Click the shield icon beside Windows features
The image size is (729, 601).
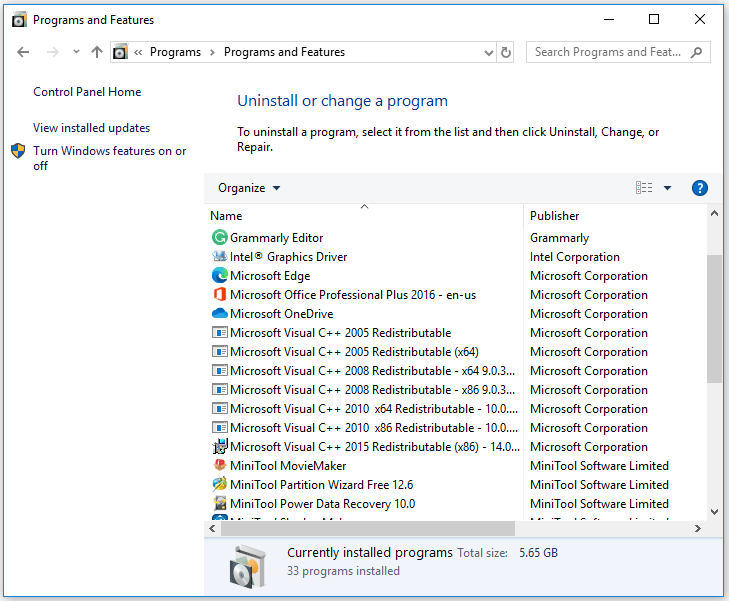18,151
